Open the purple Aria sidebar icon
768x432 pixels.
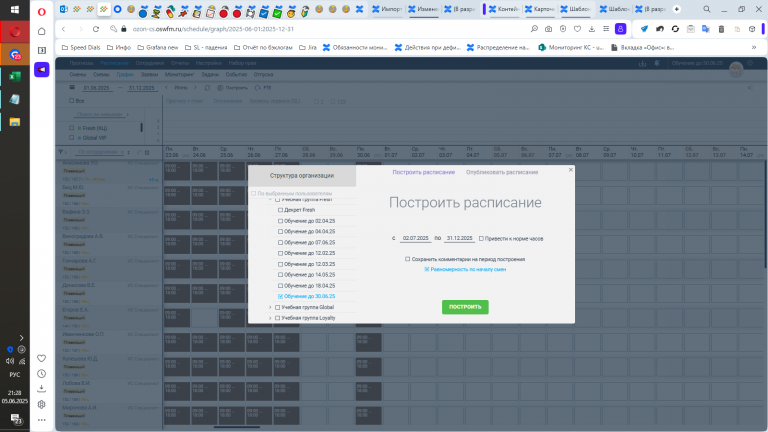42,70
